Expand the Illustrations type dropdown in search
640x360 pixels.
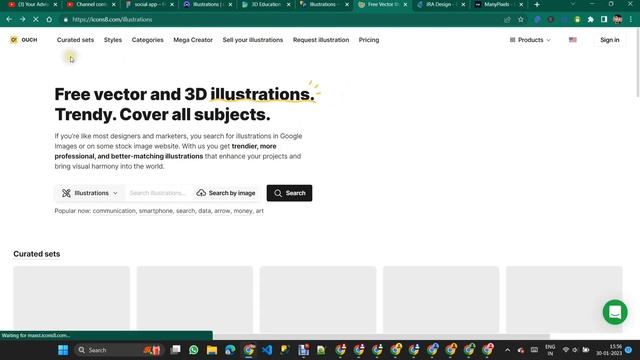pos(89,193)
